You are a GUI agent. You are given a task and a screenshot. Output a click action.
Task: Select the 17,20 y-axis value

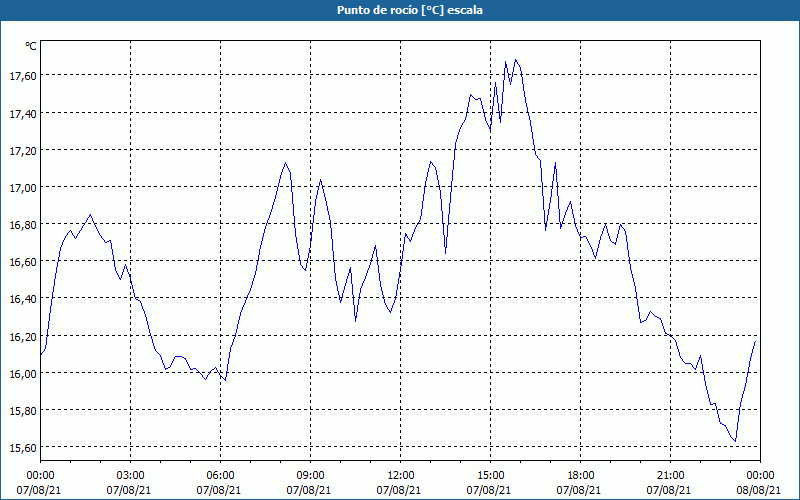point(23,150)
